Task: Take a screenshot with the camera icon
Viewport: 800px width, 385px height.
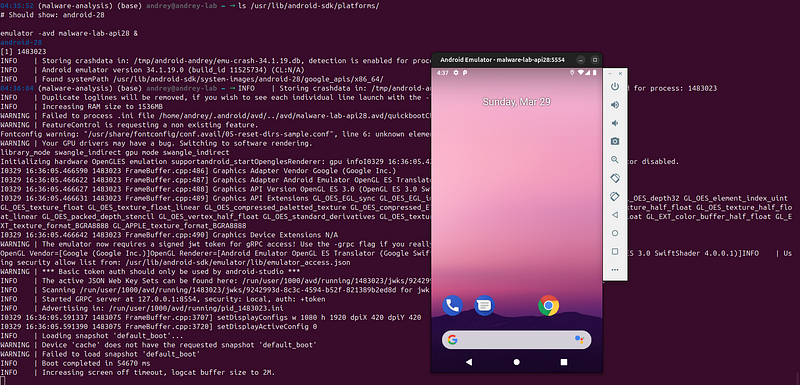Action: point(615,142)
